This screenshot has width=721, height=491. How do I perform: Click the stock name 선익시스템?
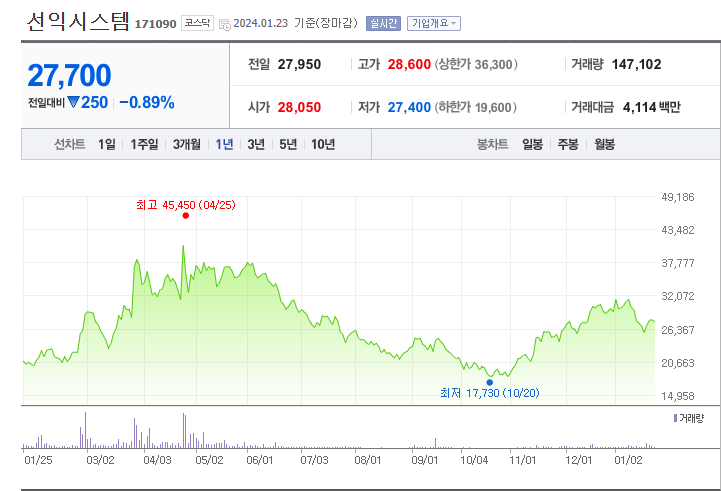(x=78, y=22)
